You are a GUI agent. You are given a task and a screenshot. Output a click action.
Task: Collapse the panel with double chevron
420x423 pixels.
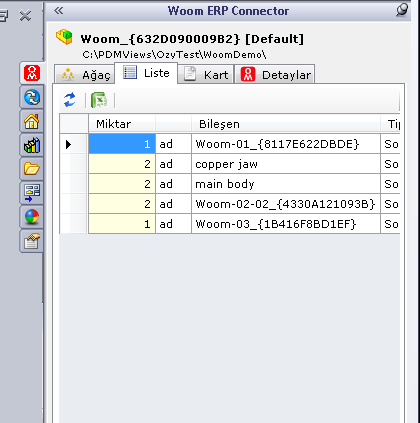click(59, 11)
